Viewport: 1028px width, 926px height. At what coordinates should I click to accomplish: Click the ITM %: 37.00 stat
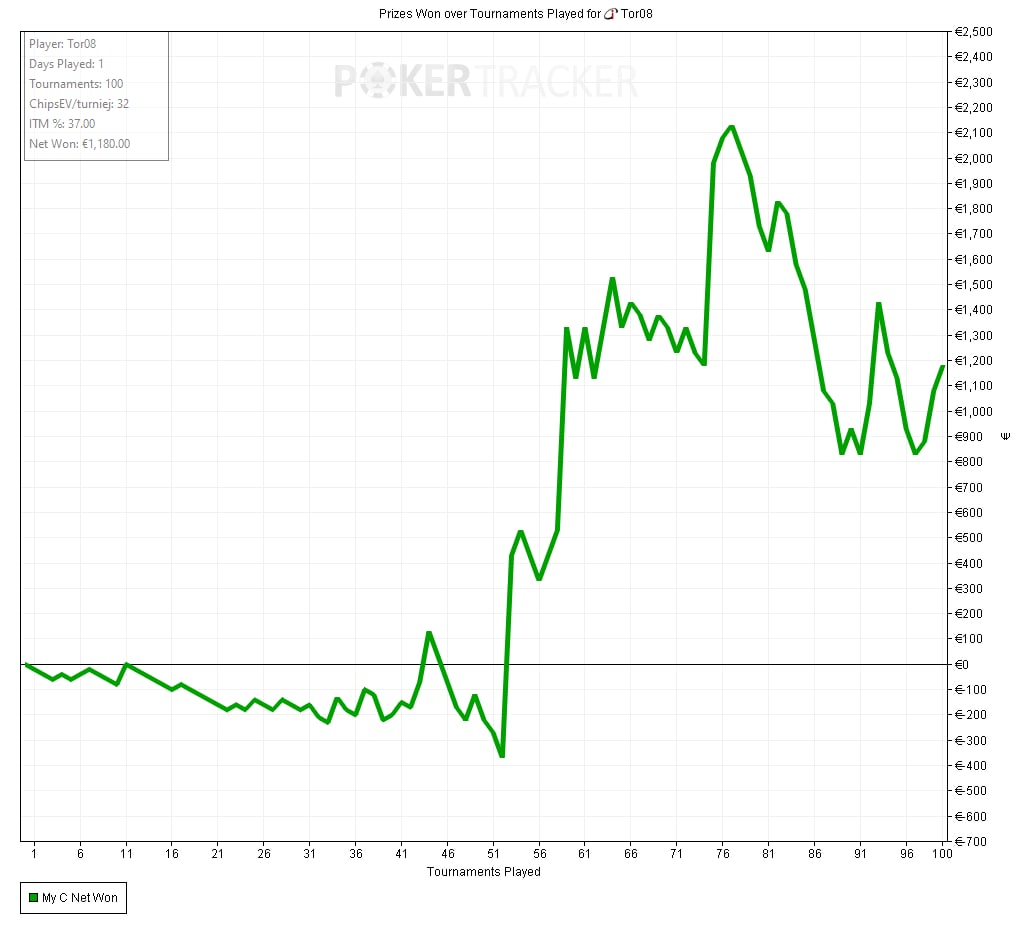(62, 124)
